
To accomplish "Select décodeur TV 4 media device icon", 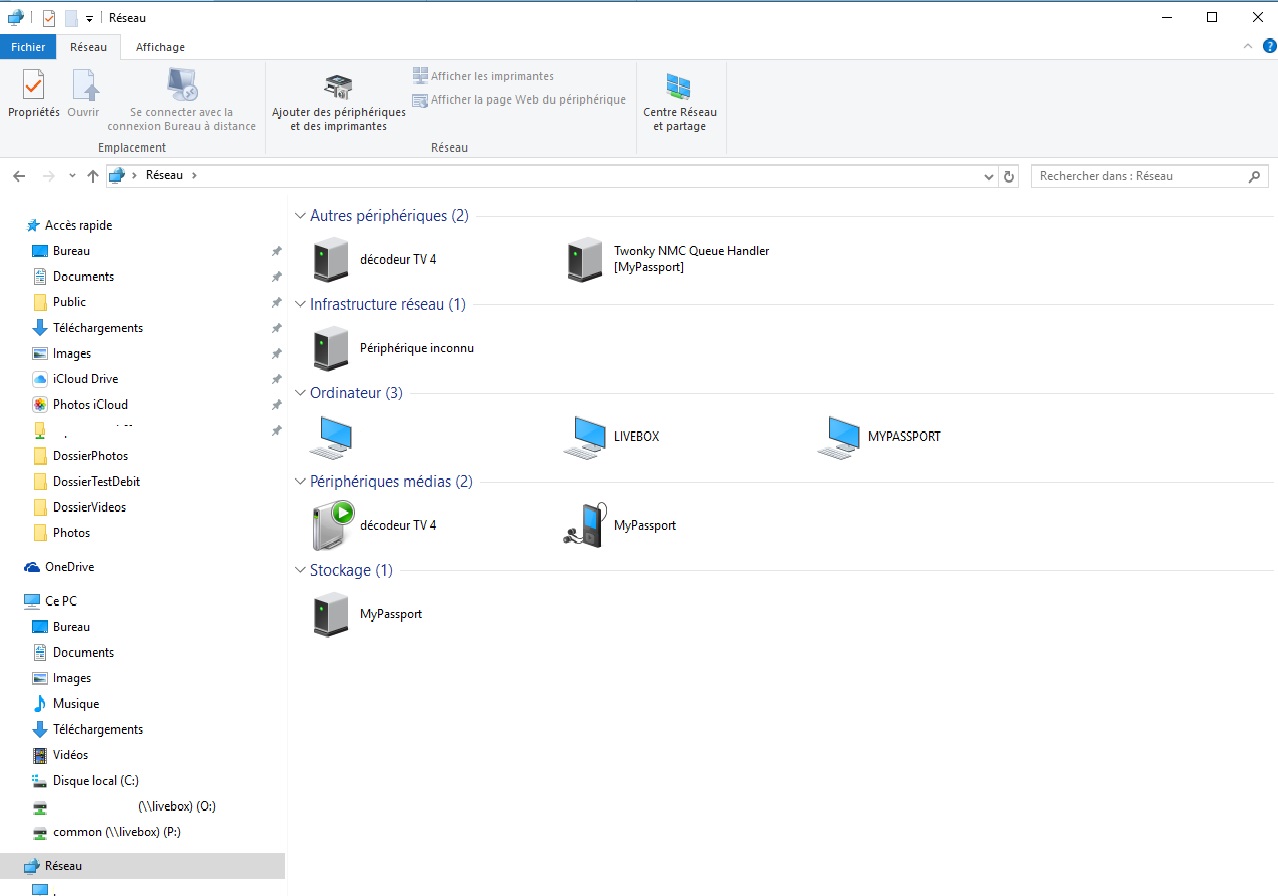I will (x=333, y=525).
